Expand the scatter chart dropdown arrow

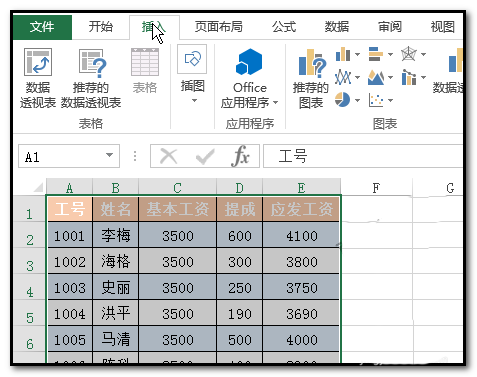390,100
